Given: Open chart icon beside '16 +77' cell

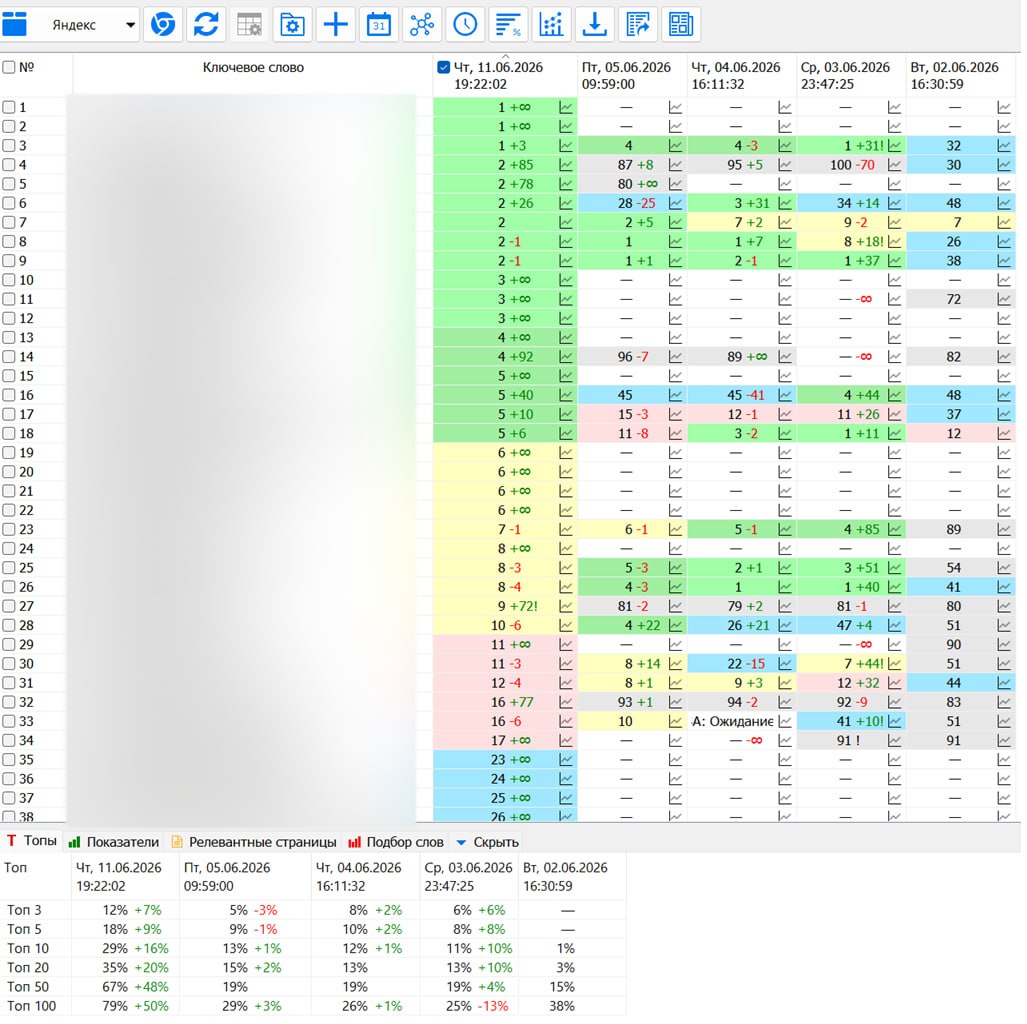Looking at the screenshot, I should pos(566,702).
